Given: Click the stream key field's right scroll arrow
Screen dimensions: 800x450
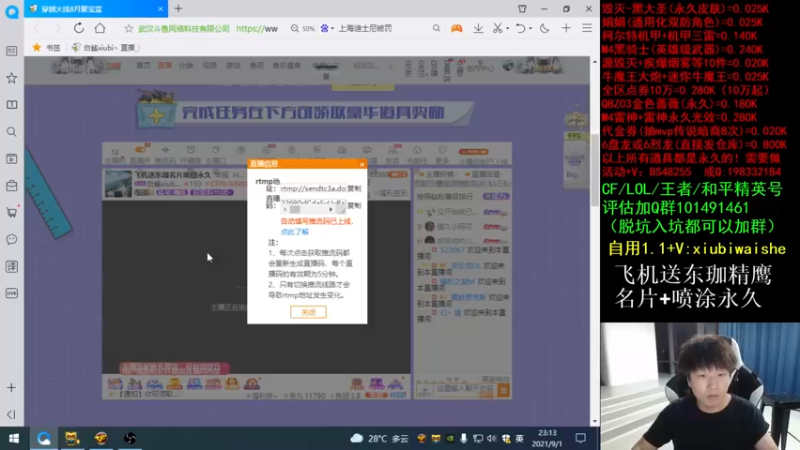Looking at the screenshot, I should (x=331, y=210).
